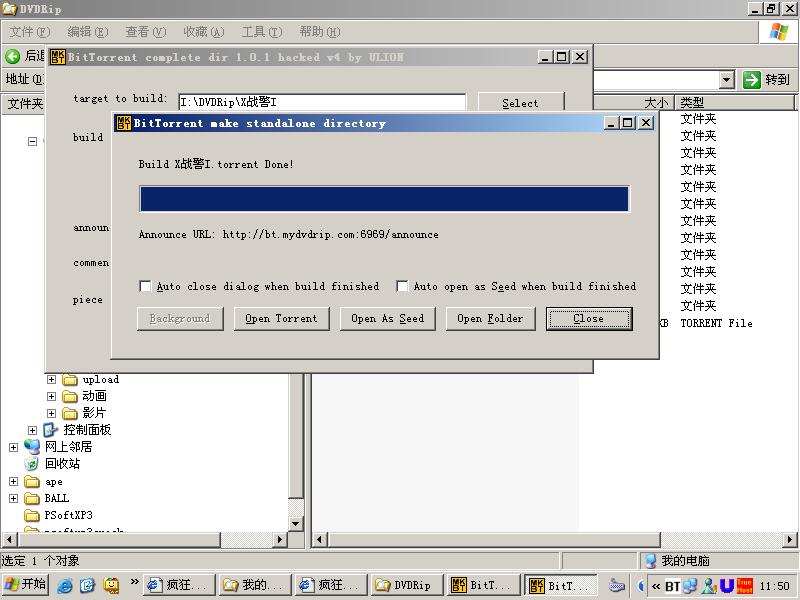Image resolution: width=800 pixels, height=600 pixels.
Task: Click the target to build path field
Action: (322, 102)
